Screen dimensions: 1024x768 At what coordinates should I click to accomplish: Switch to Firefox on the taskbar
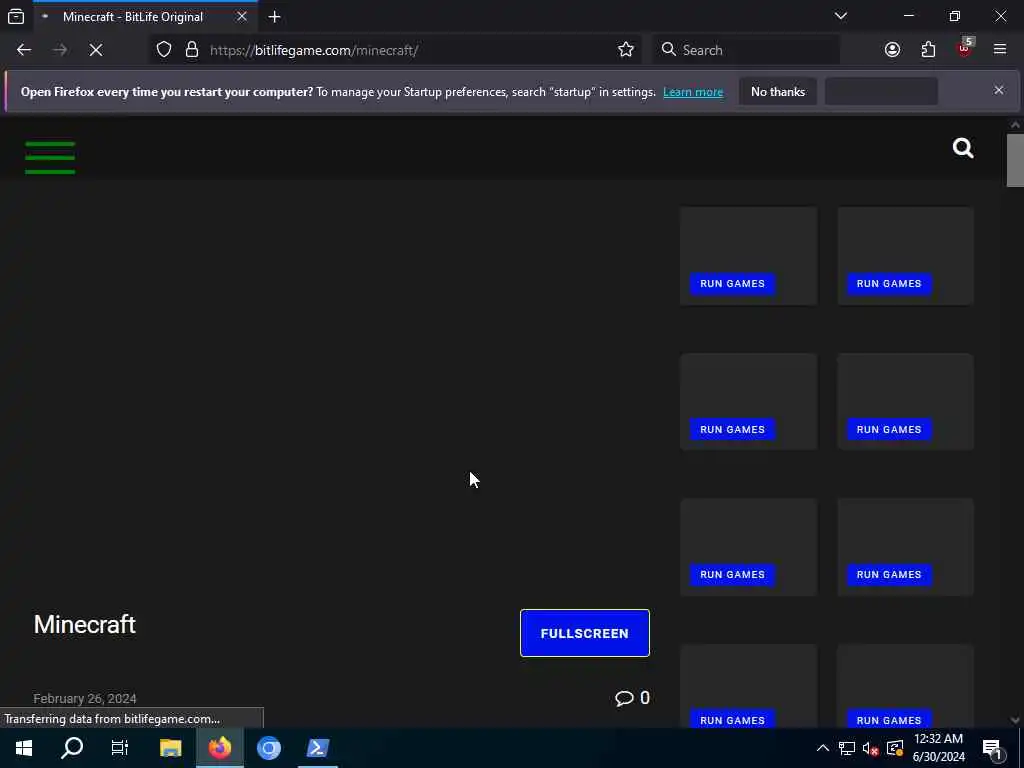click(220, 748)
